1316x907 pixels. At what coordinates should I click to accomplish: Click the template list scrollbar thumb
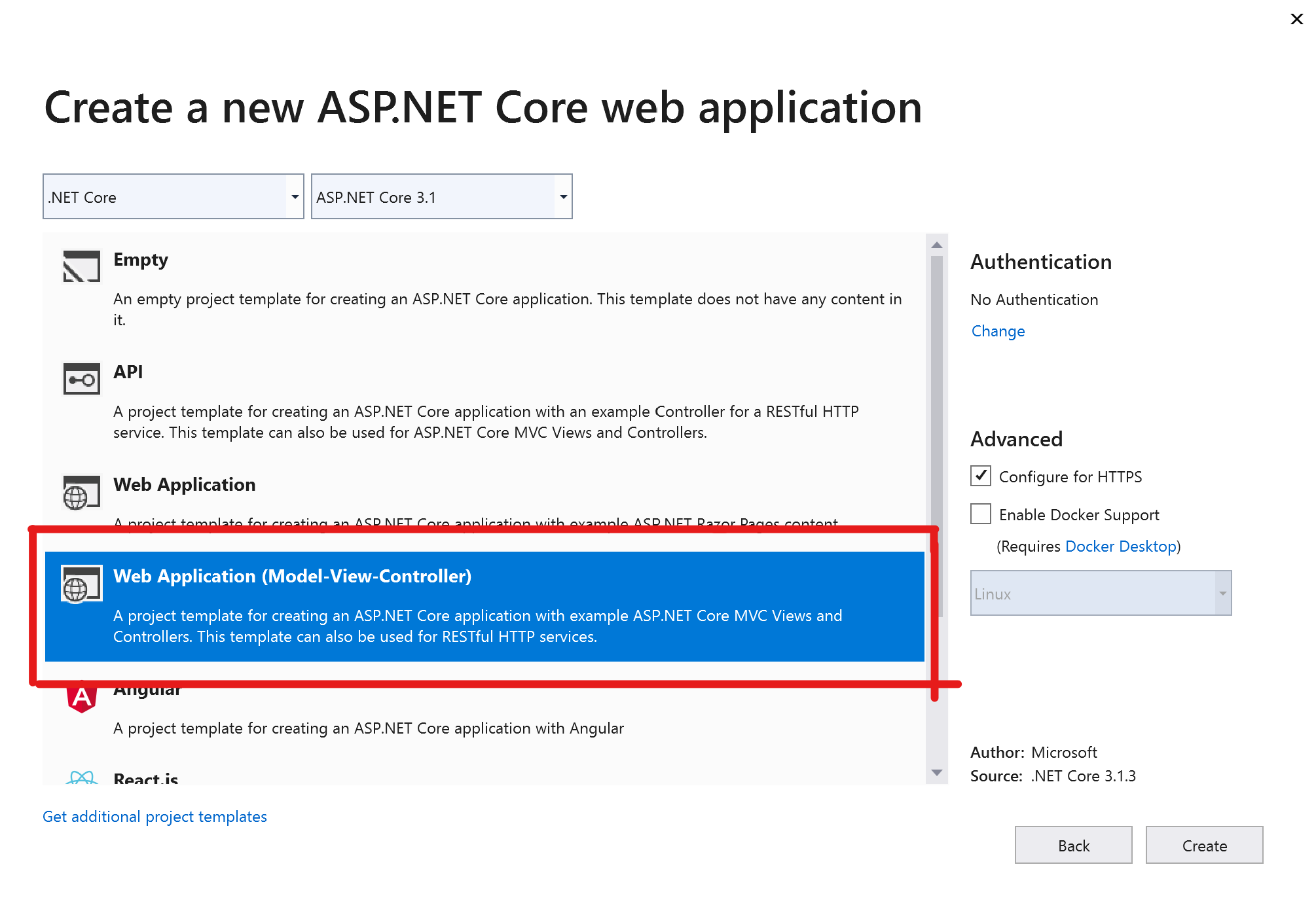pos(937,436)
